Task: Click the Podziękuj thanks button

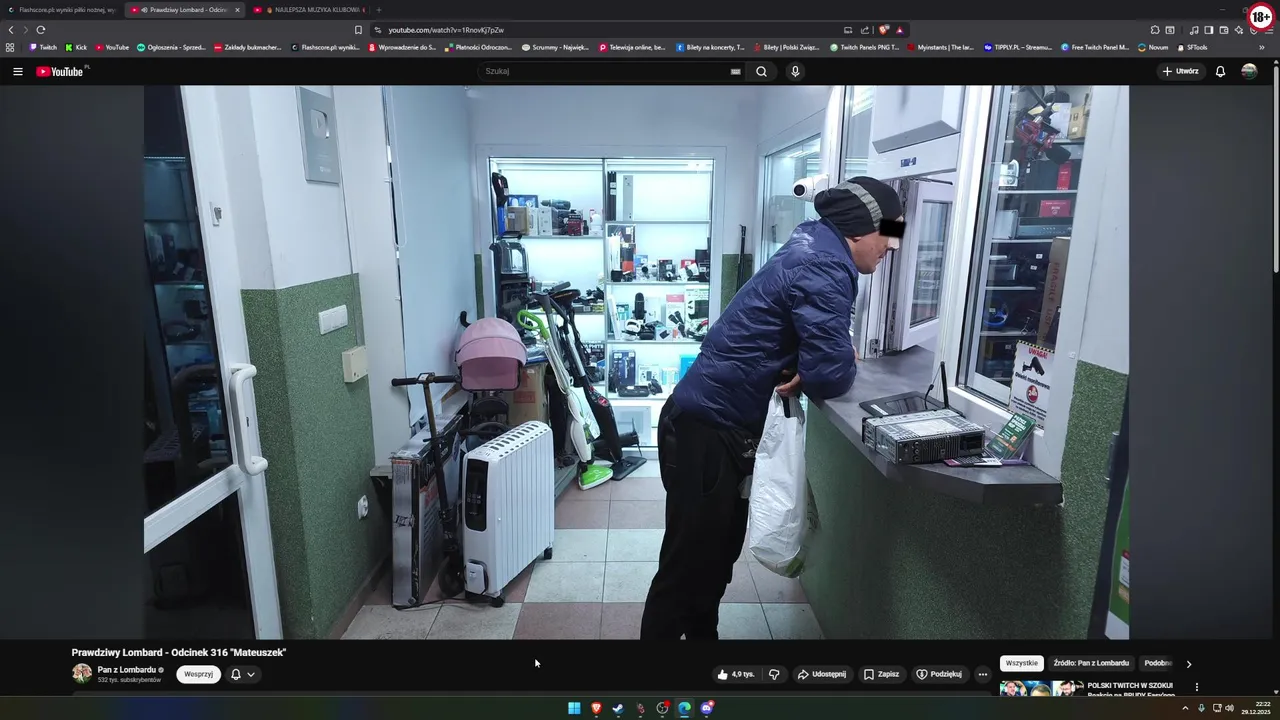Action: (939, 674)
